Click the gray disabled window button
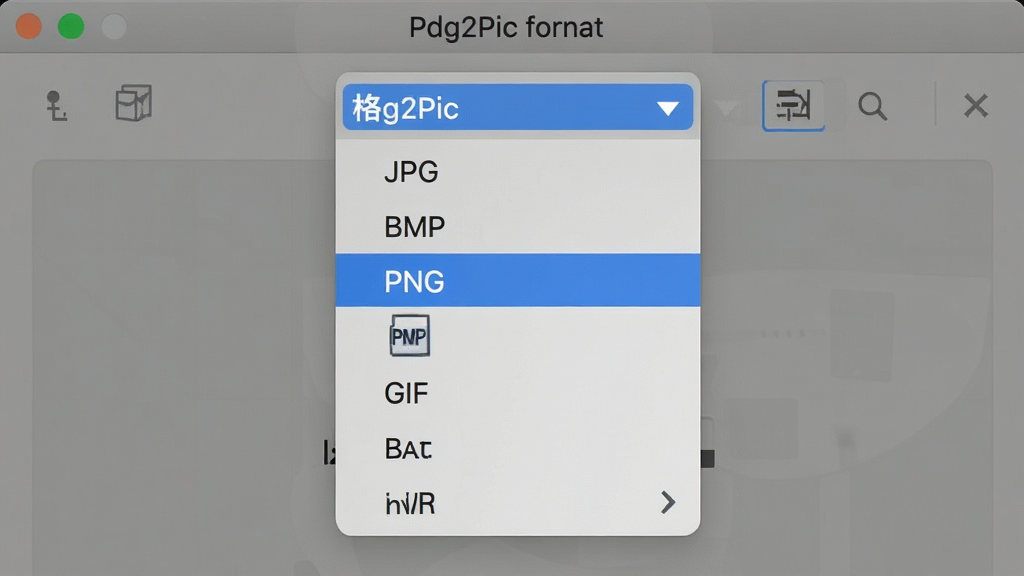This screenshot has height=576, width=1024. 114,27
